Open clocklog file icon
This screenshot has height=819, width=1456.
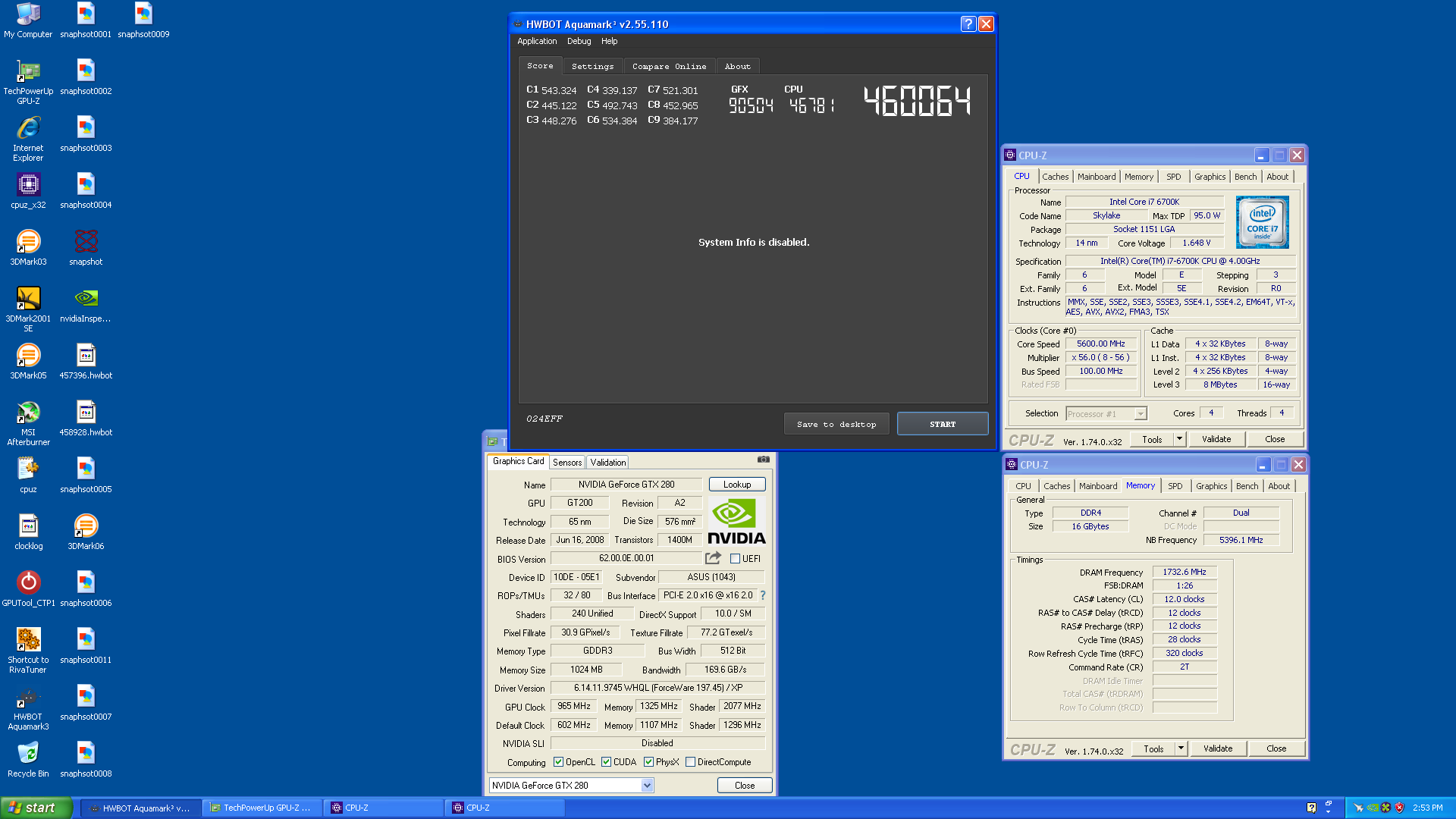pyautogui.click(x=28, y=532)
